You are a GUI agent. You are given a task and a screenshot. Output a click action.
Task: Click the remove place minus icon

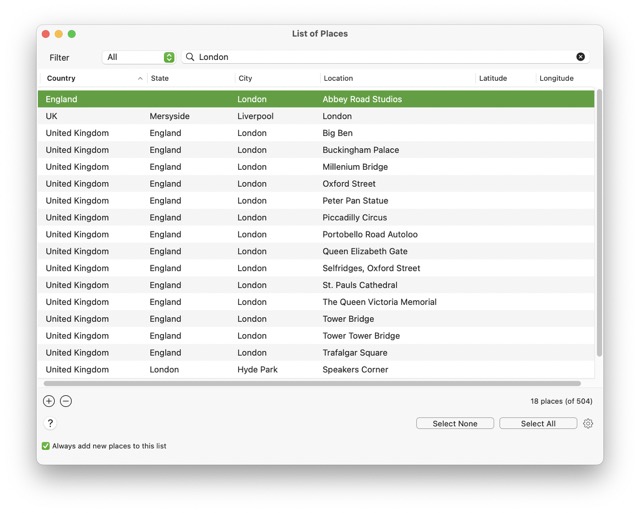pyautogui.click(x=66, y=401)
